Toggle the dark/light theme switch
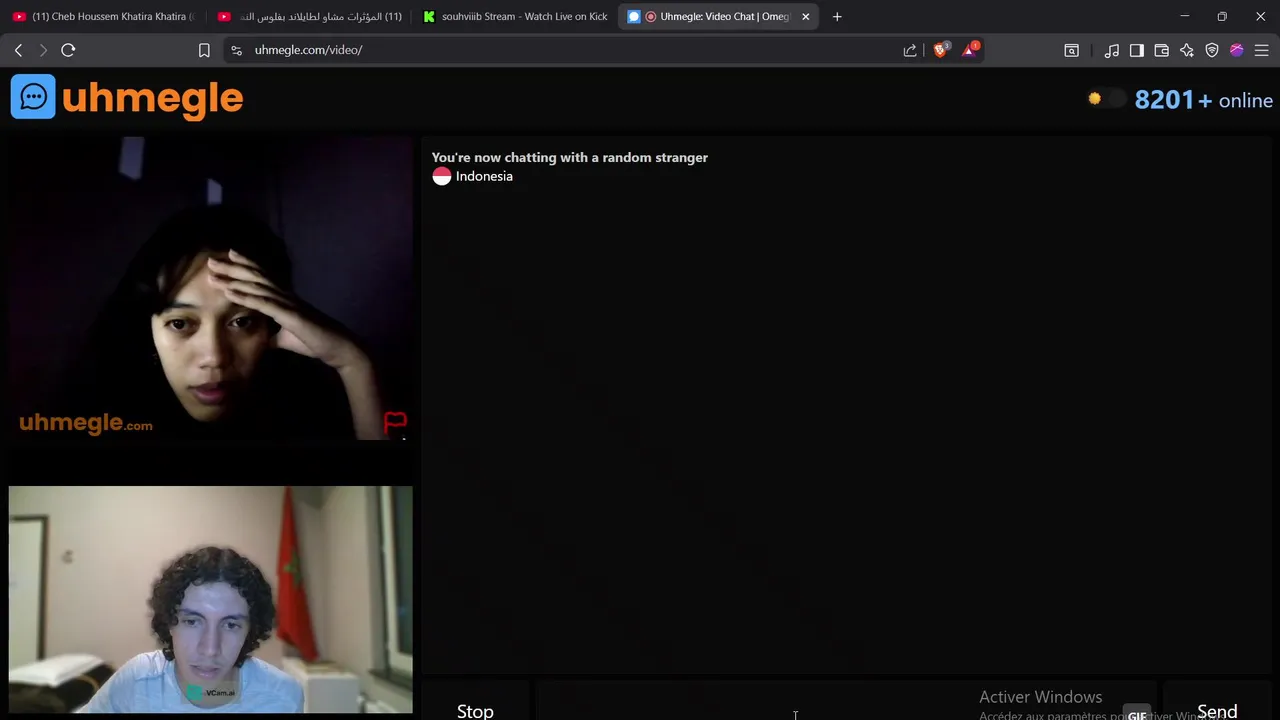This screenshot has width=1280, height=720. [x=1106, y=99]
